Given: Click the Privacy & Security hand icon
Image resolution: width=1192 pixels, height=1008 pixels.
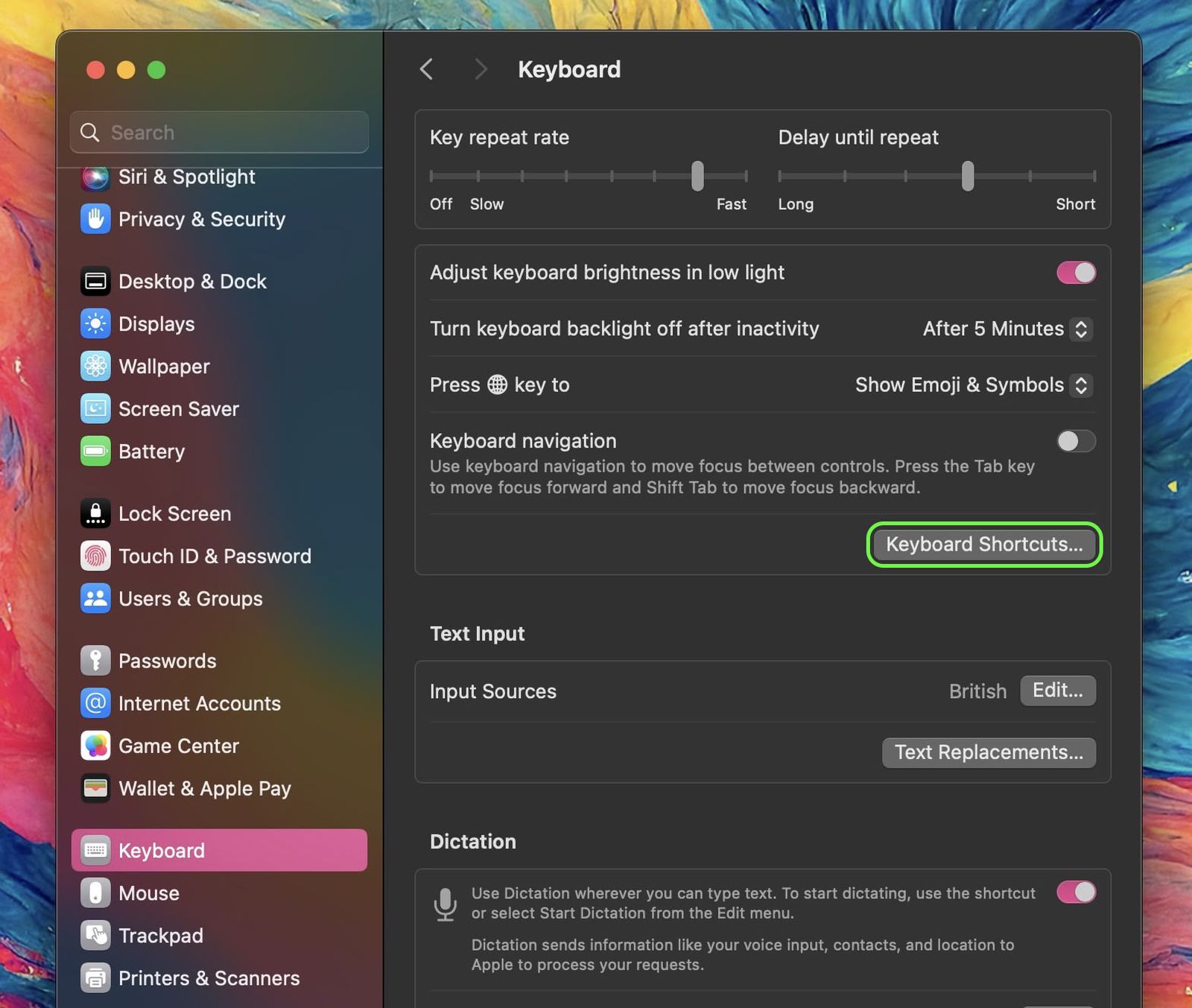Looking at the screenshot, I should click(x=95, y=219).
